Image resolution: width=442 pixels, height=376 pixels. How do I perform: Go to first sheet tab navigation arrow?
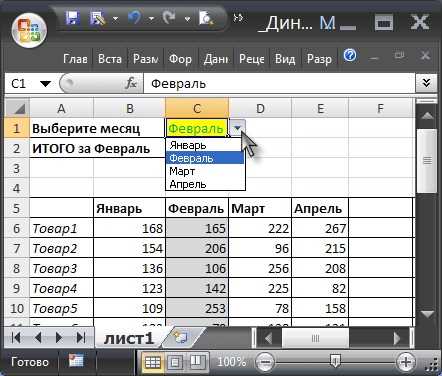[15, 338]
